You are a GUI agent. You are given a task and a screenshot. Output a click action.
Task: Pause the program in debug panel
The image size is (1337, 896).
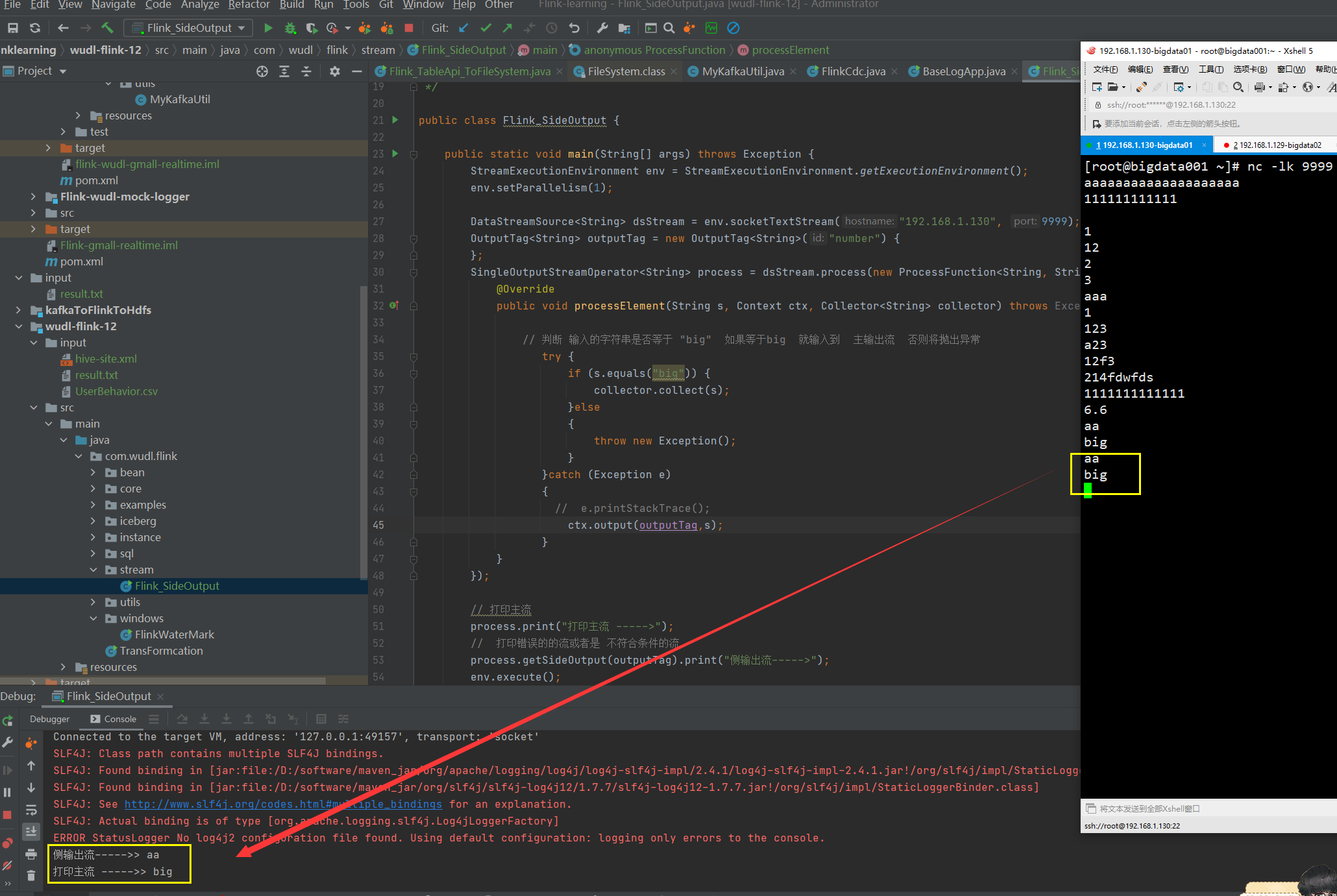click(8, 792)
